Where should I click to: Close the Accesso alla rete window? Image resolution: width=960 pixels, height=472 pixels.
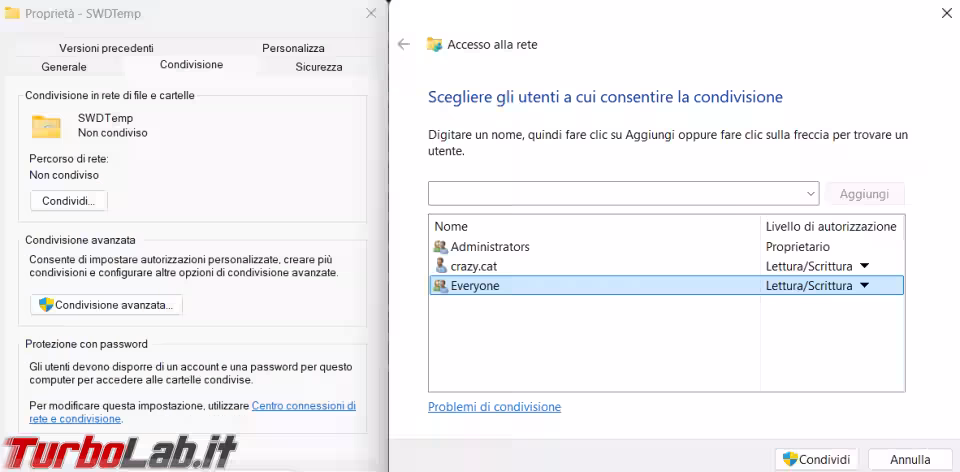946,13
